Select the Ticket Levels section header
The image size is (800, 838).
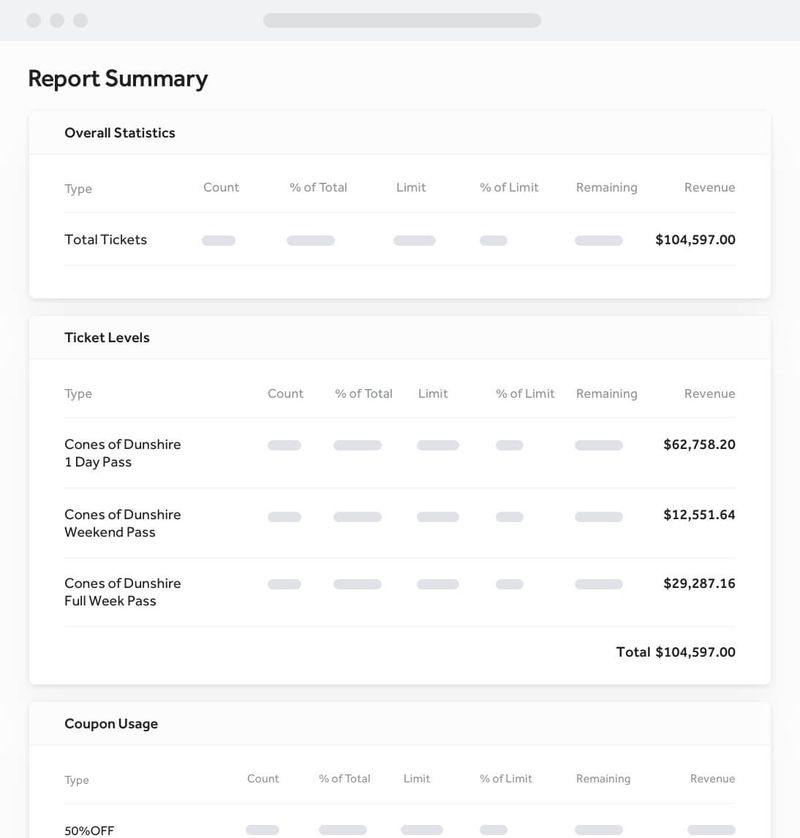[106, 337]
